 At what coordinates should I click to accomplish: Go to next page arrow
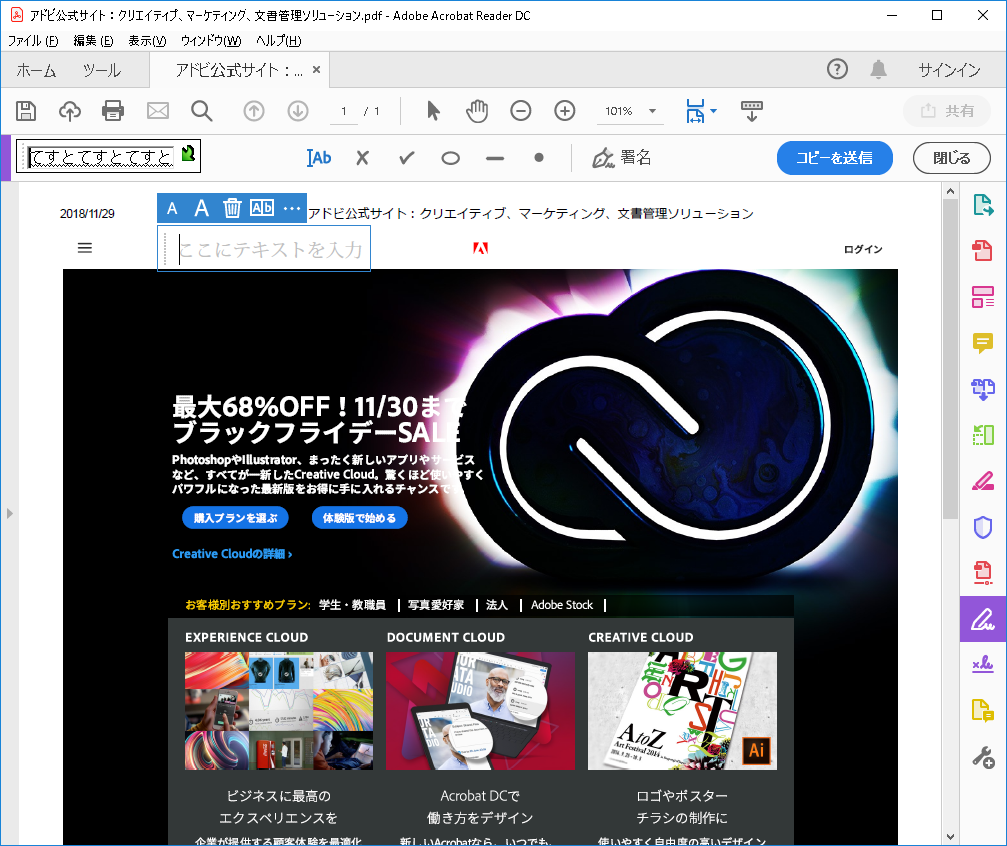click(x=297, y=111)
